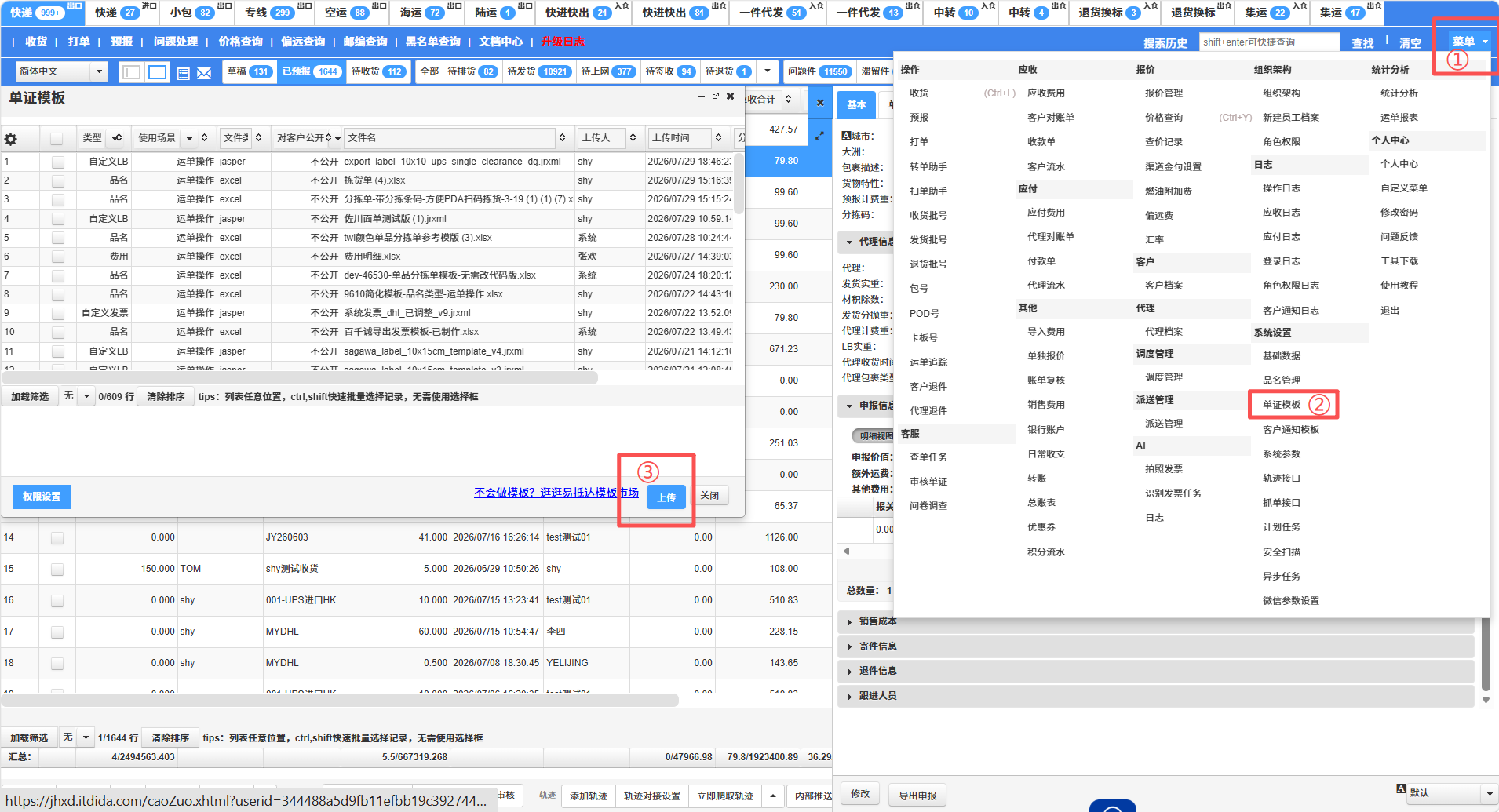This screenshot has width=1499, height=812.
Task: Open 统计分析 menu entry
Action: coord(1399,93)
